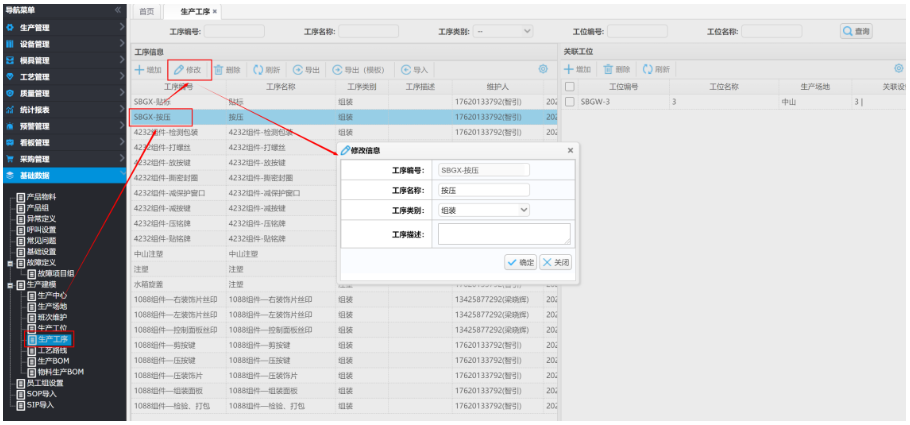Collapse the 生产建模 tree node
The height and width of the screenshot is (425, 910).
(10, 285)
